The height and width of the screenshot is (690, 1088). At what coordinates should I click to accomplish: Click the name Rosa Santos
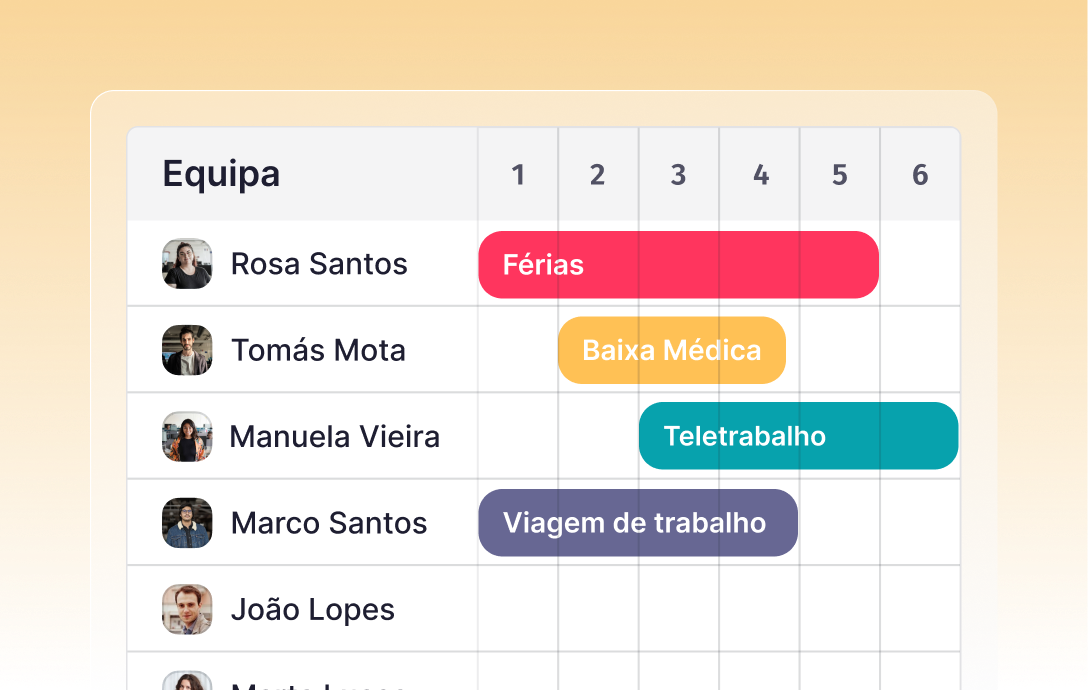[320, 264]
